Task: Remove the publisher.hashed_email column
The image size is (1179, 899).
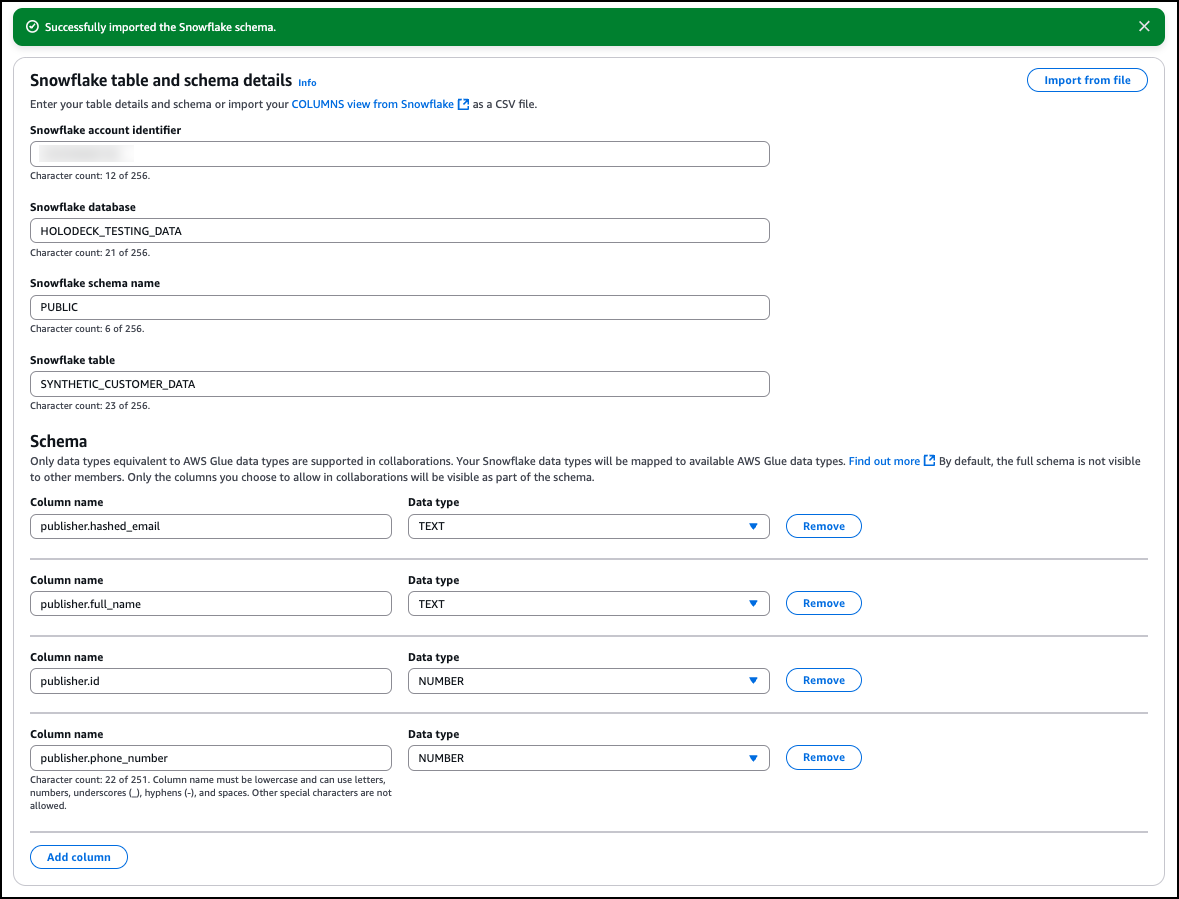Action: pyautogui.click(x=823, y=526)
